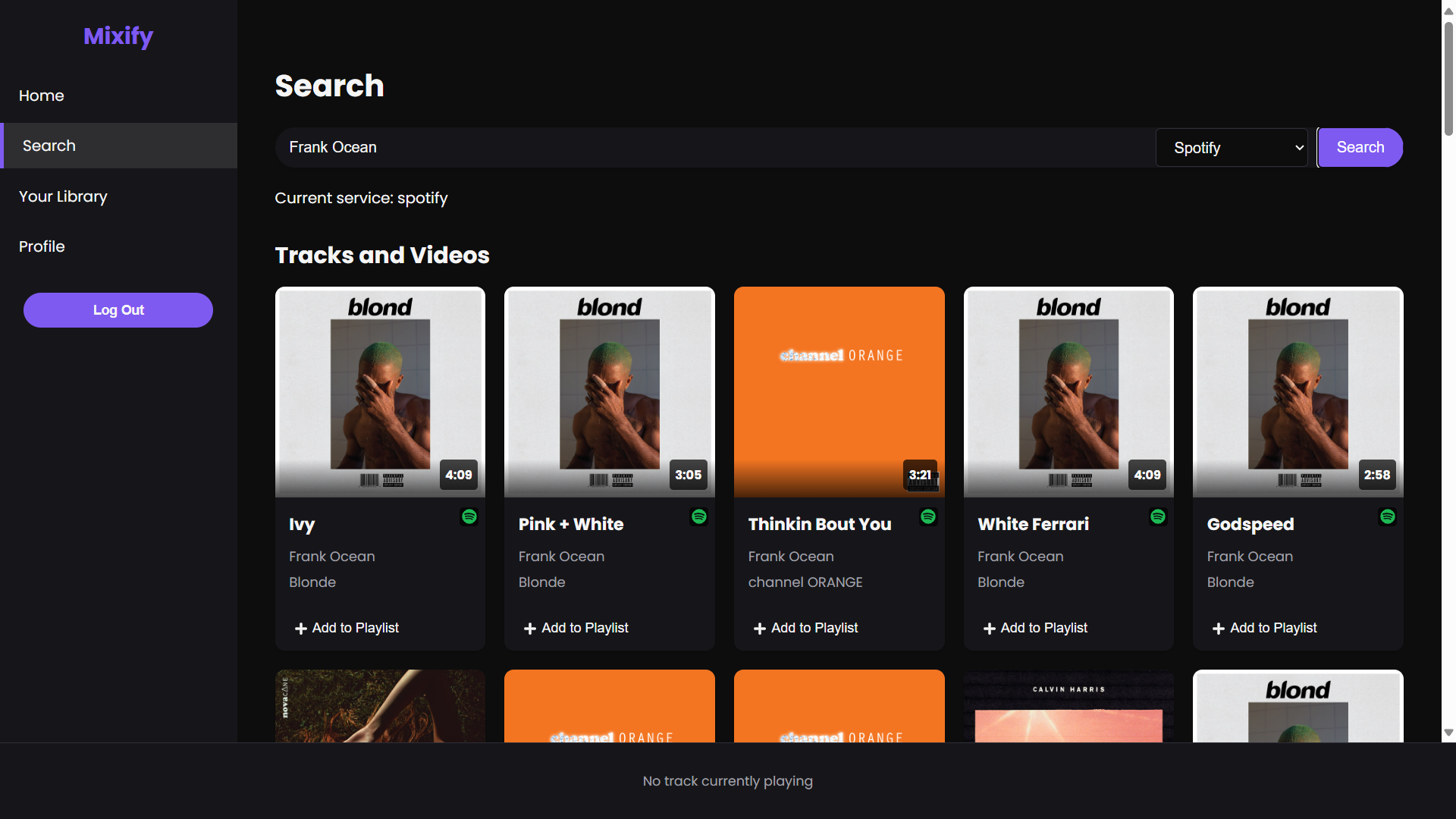Click the page's vertical scrollbar thumb
Viewport: 1456px width, 819px height.
pos(1448,80)
